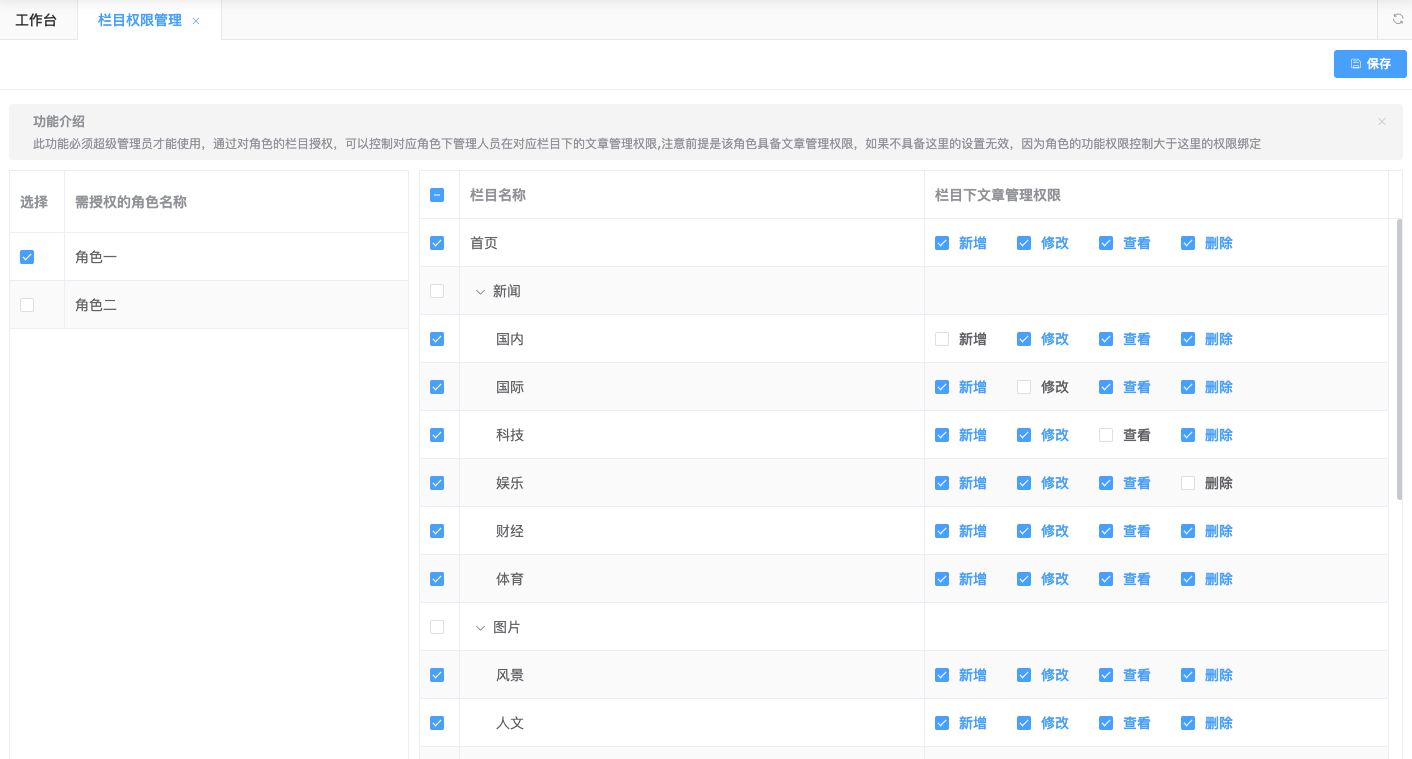Click the refresh icon in the tab bar
Image resolution: width=1412 pixels, height=759 pixels.
click(1398, 19)
